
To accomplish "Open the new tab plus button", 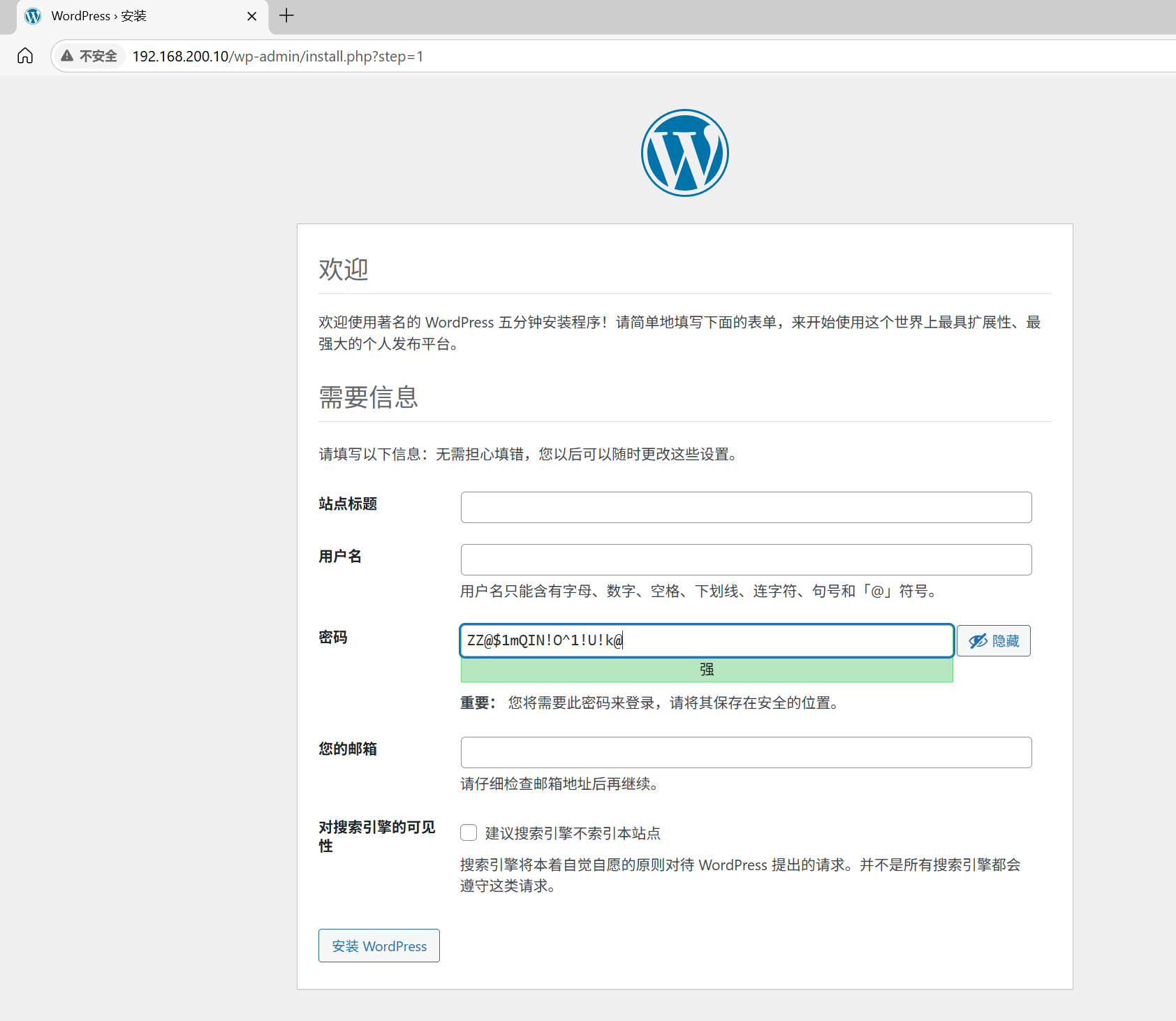I will 286,15.
